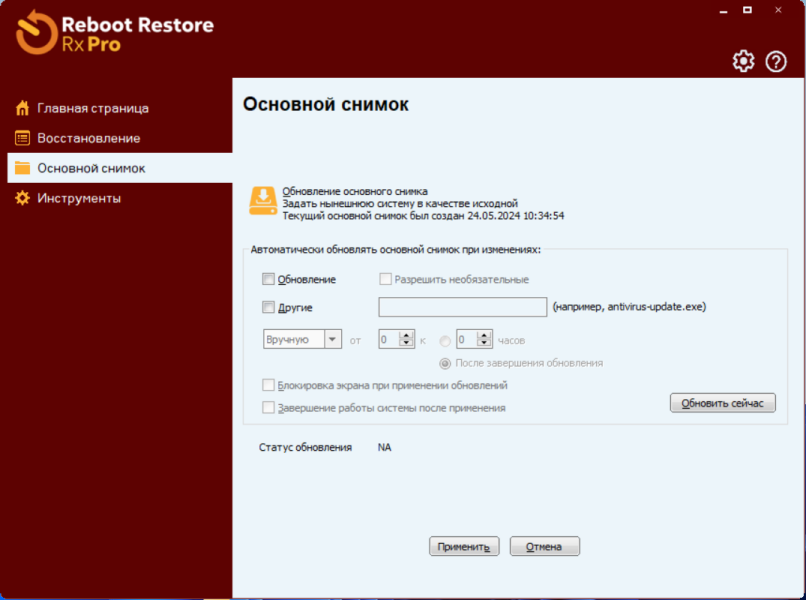Click the Обновление основного снимка link text

tap(355, 191)
